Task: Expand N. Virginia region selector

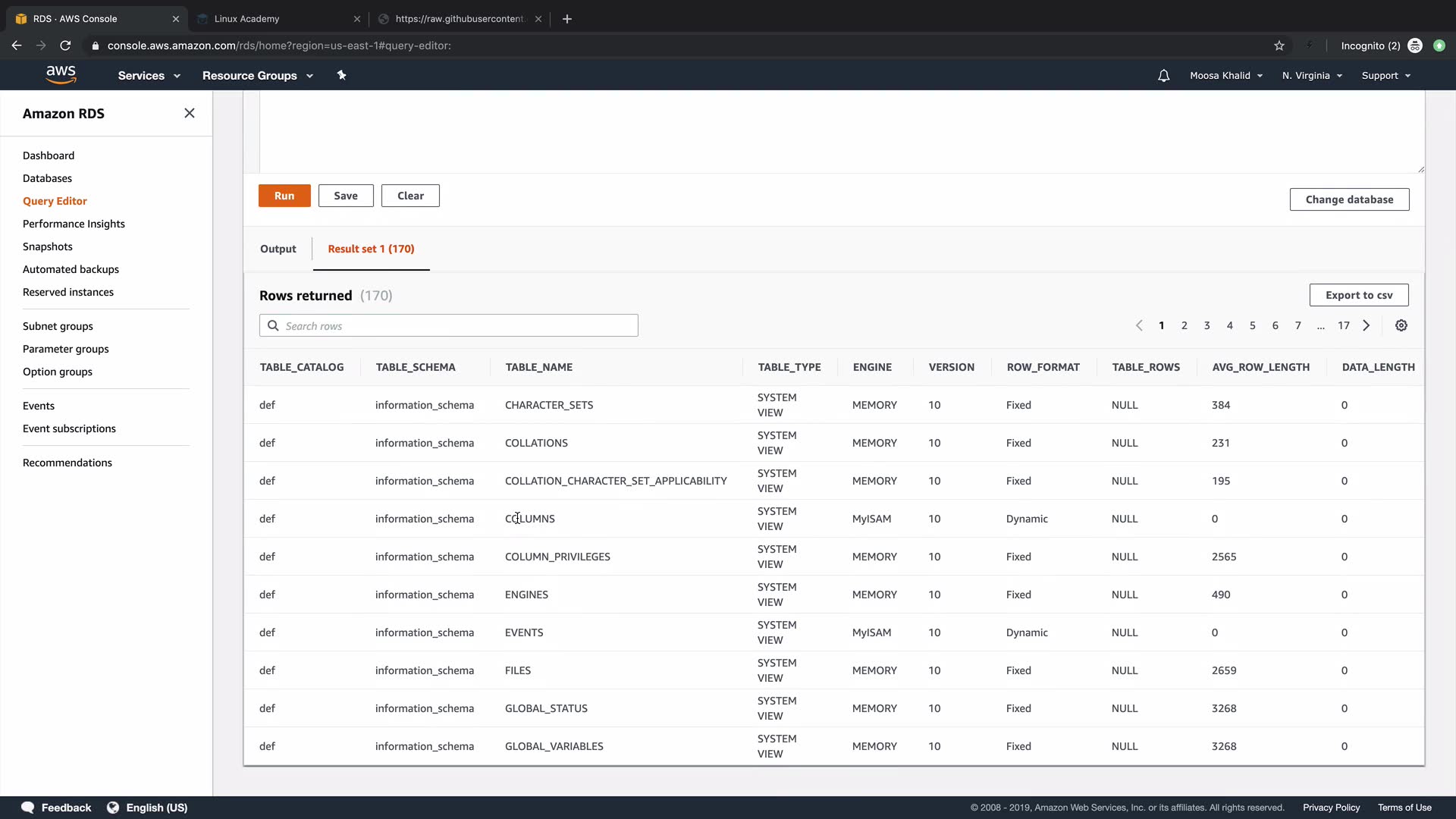Action: [x=1312, y=76]
